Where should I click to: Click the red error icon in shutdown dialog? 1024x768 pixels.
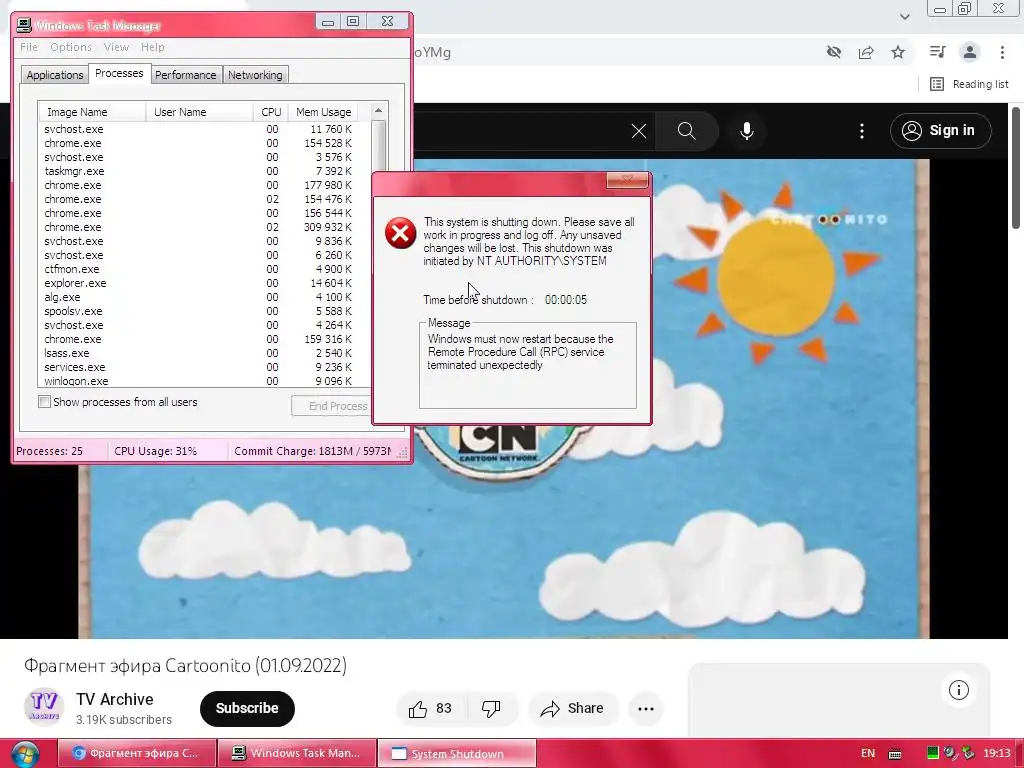(x=400, y=233)
